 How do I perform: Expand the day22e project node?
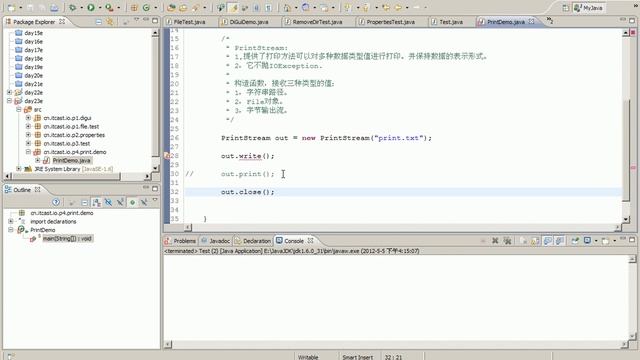(9, 92)
